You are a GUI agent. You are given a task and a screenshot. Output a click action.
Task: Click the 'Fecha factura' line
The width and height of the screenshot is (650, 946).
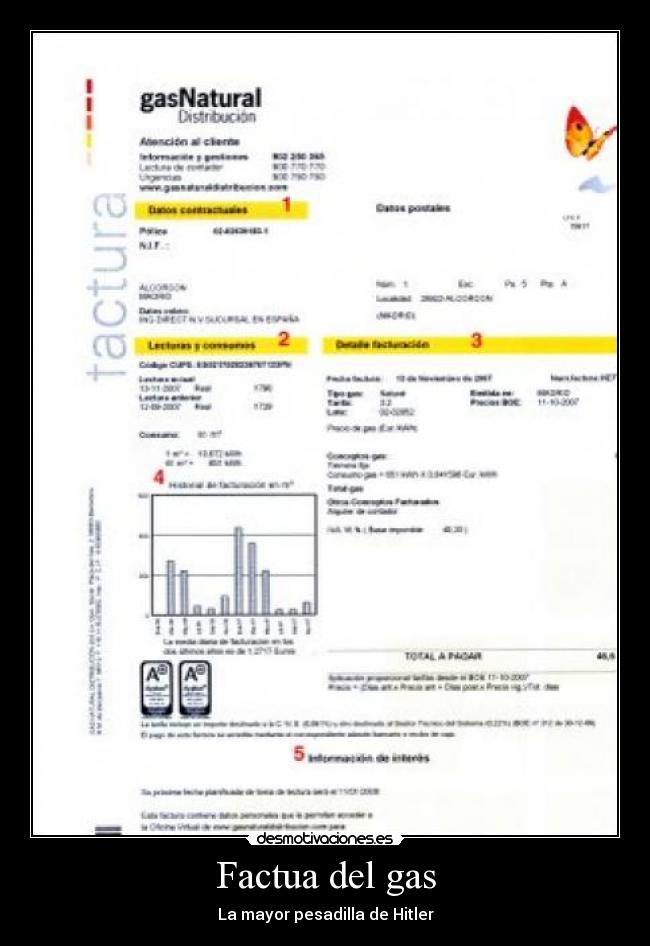click(409, 378)
